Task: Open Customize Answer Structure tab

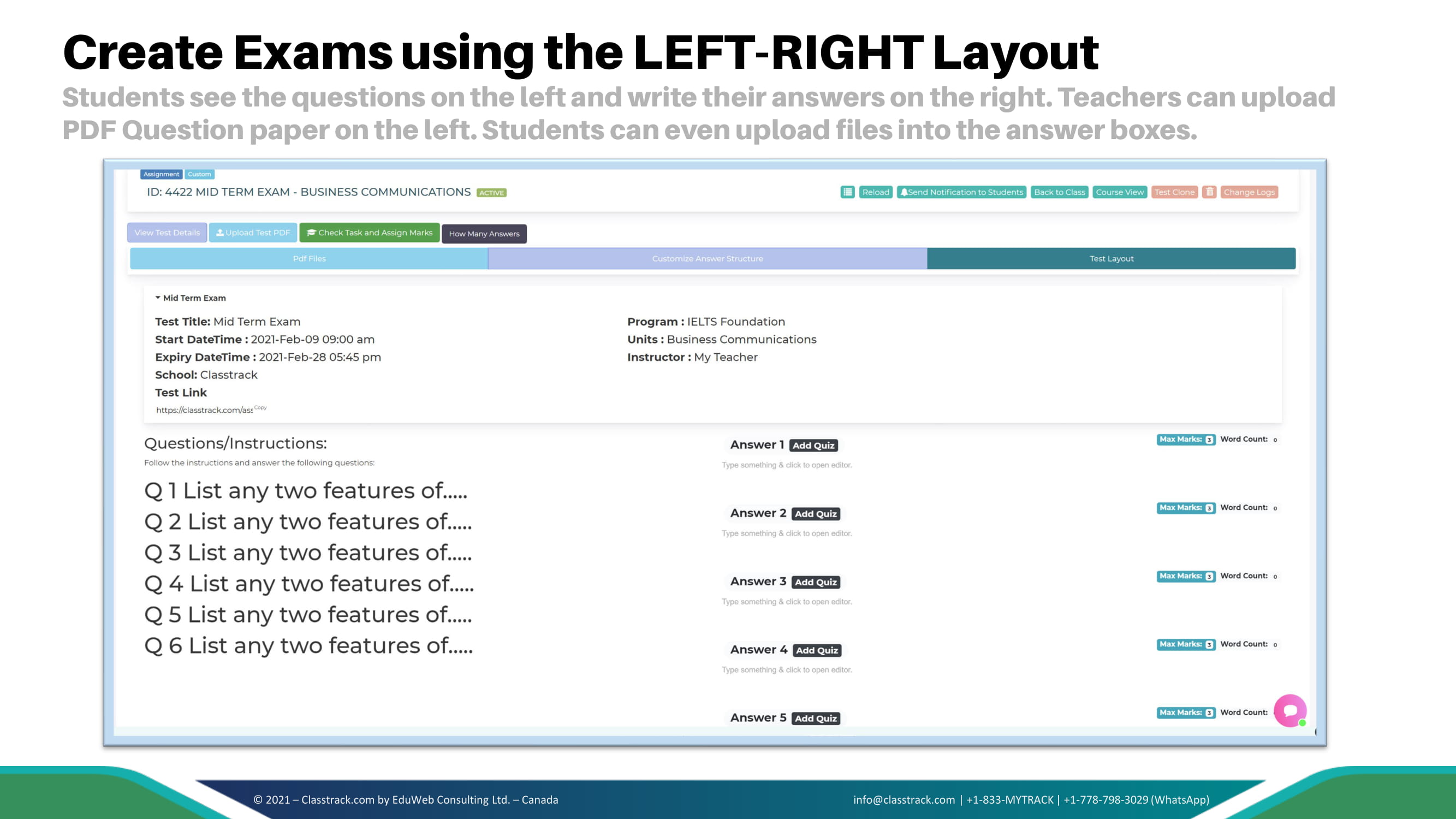Action: (707, 258)
